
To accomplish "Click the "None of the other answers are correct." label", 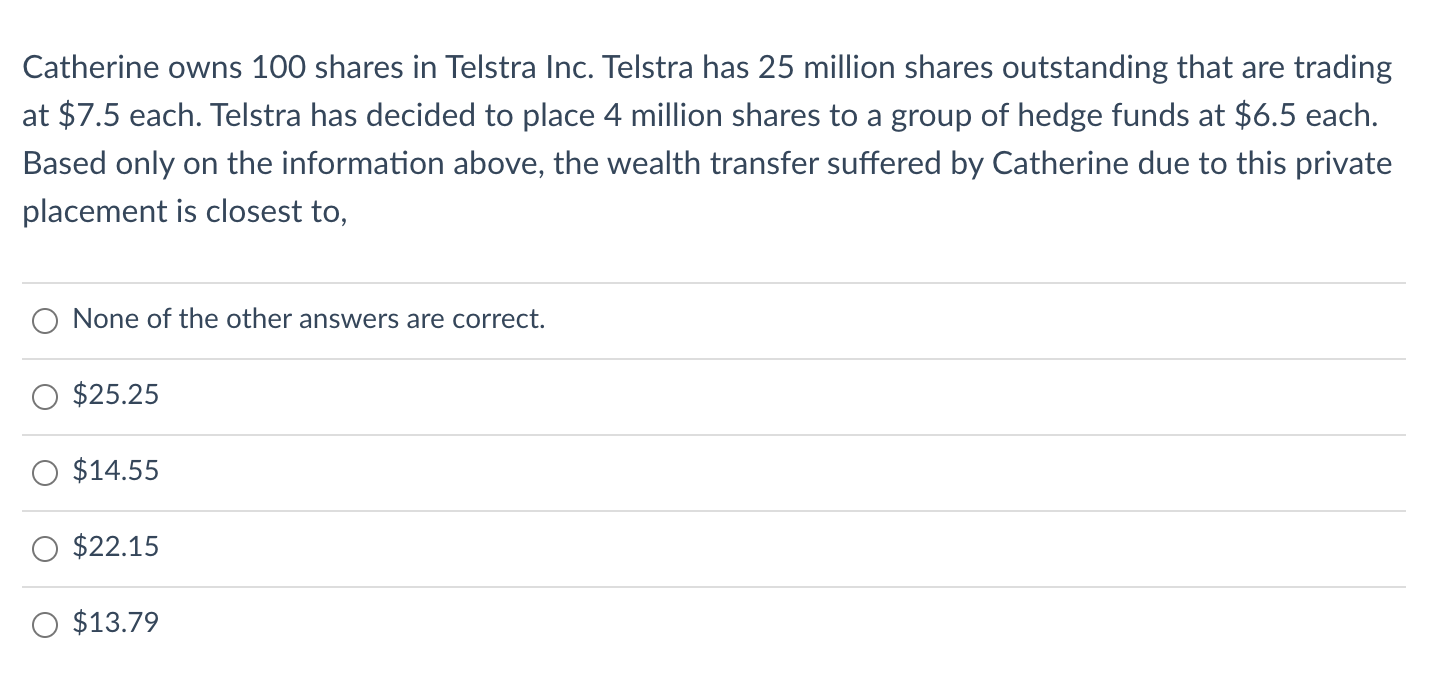I will (x=309, y=320).
